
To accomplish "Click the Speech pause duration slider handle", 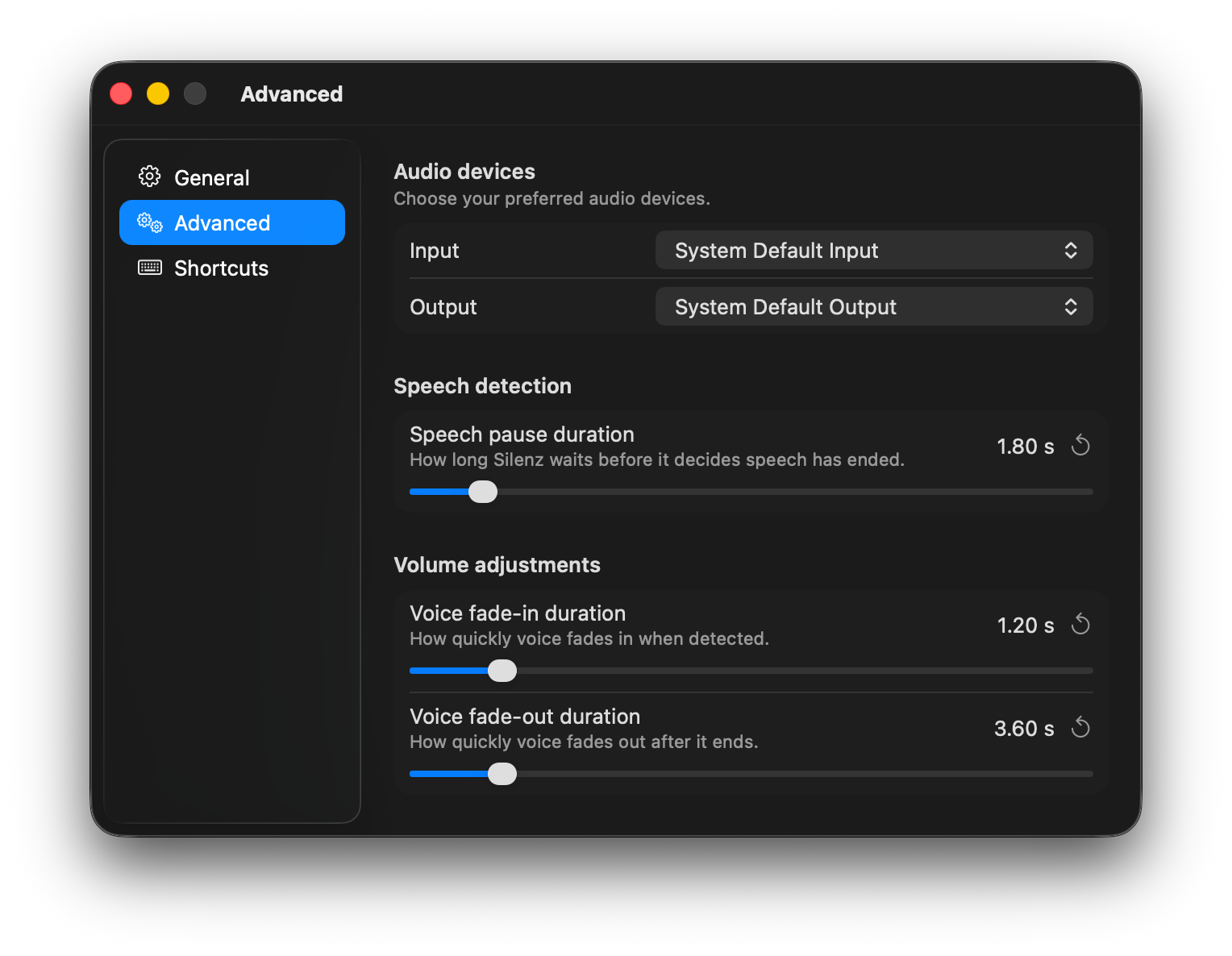I will coord(483,491).
